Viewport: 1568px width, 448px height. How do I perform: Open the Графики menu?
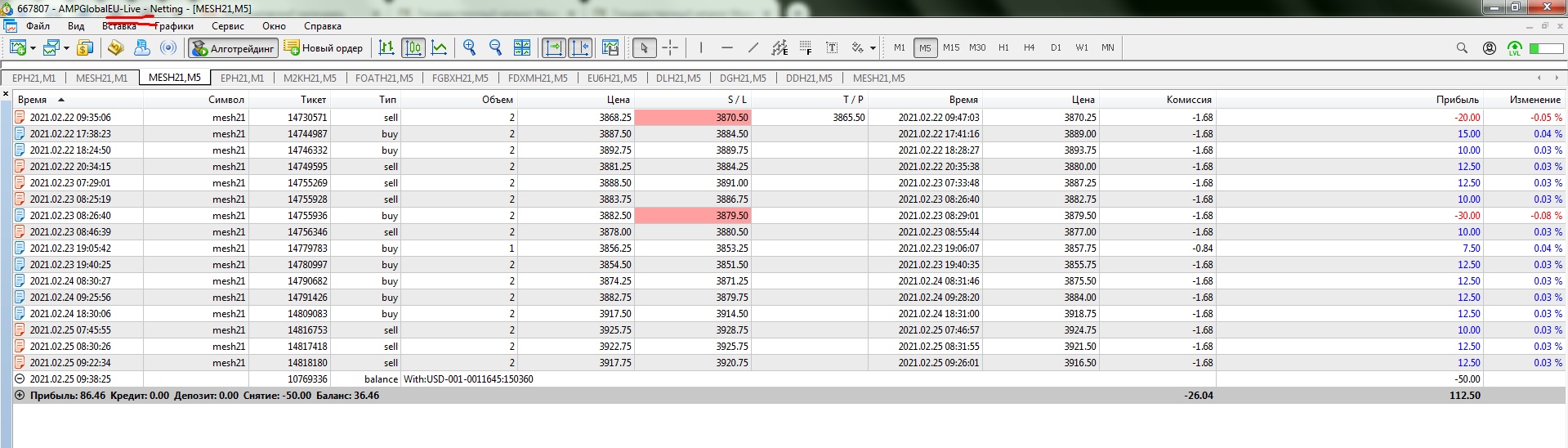coord(174,26)
